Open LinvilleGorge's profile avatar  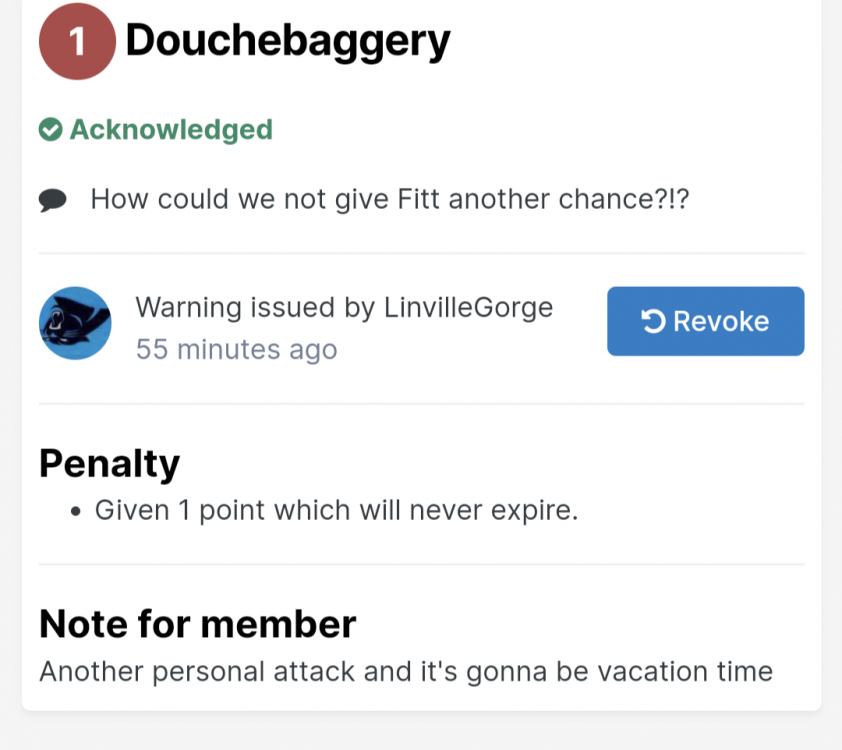click(75, 322)
